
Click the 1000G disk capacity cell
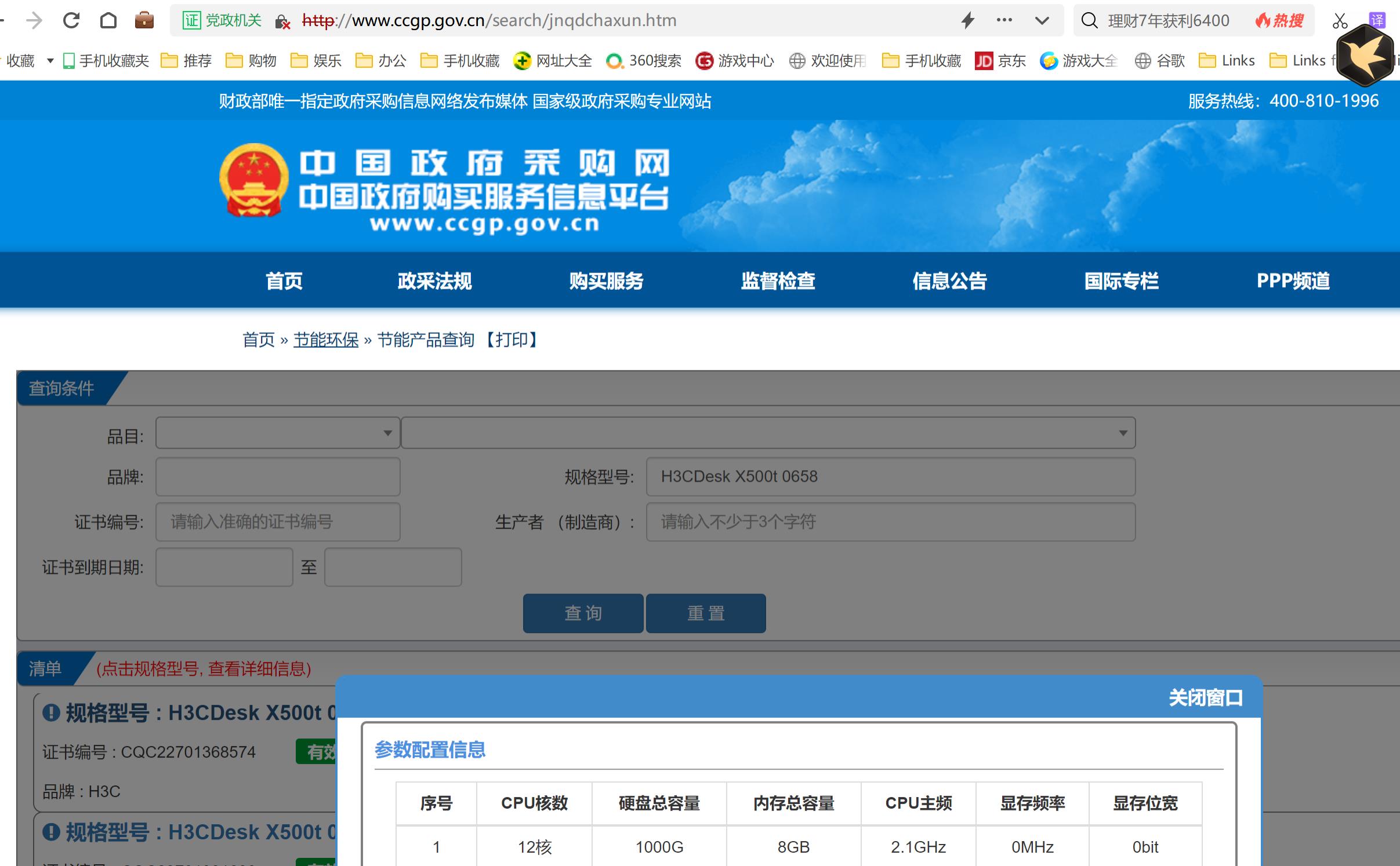pos(659,847)
